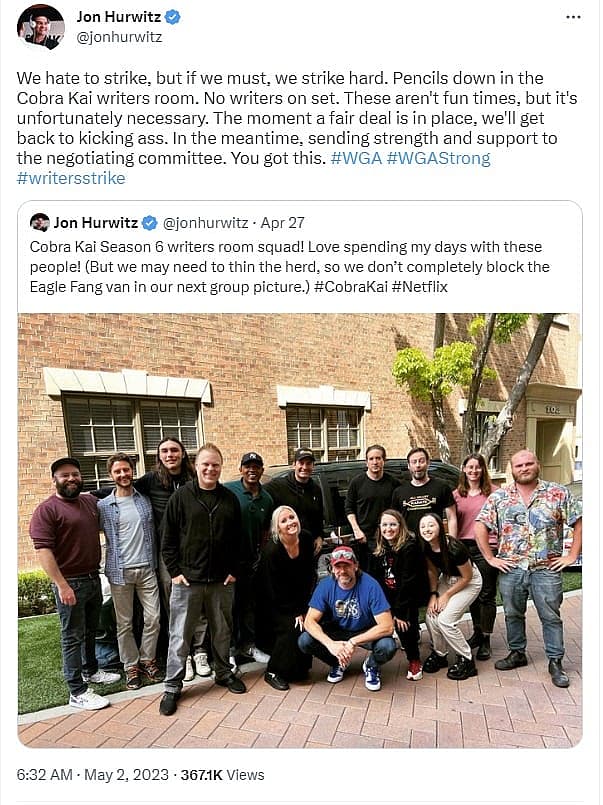Click the Jon Hurwitz display name at top
Image resolution: width=603 pixels, height=805 pixels.
119,17
